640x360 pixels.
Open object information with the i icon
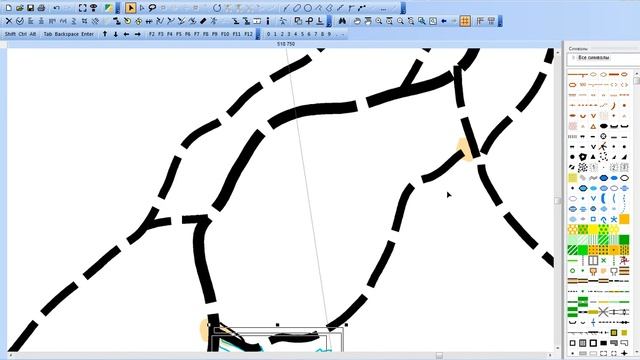click(268, 21)
